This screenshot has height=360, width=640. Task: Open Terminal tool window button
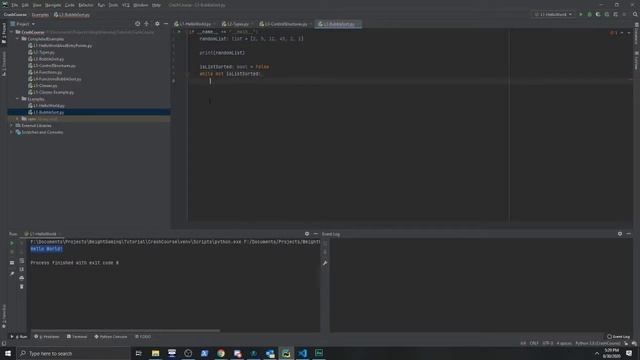point(77,337)
